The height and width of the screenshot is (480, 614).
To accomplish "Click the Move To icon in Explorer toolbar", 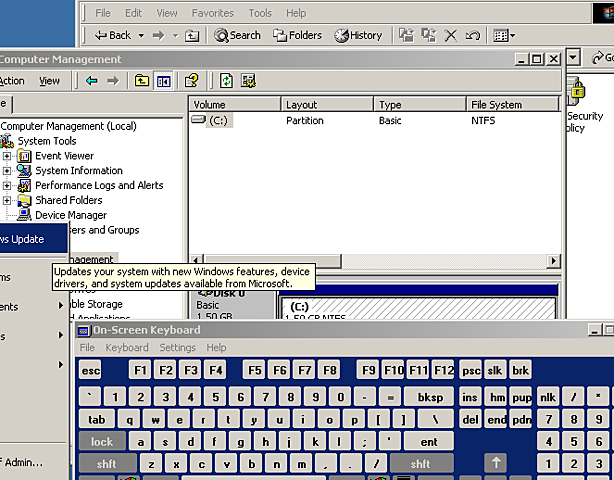I will (x=406, y=35).
